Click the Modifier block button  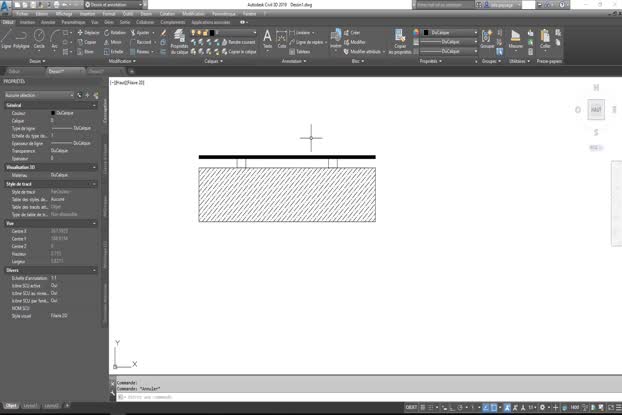[354, 42]
